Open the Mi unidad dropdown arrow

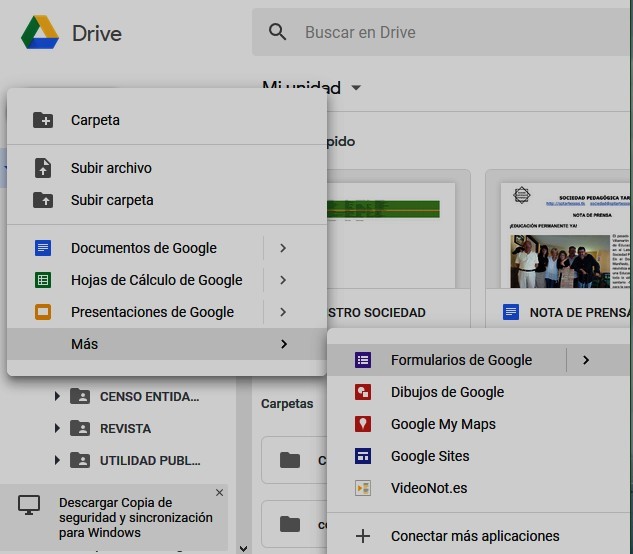355,88
